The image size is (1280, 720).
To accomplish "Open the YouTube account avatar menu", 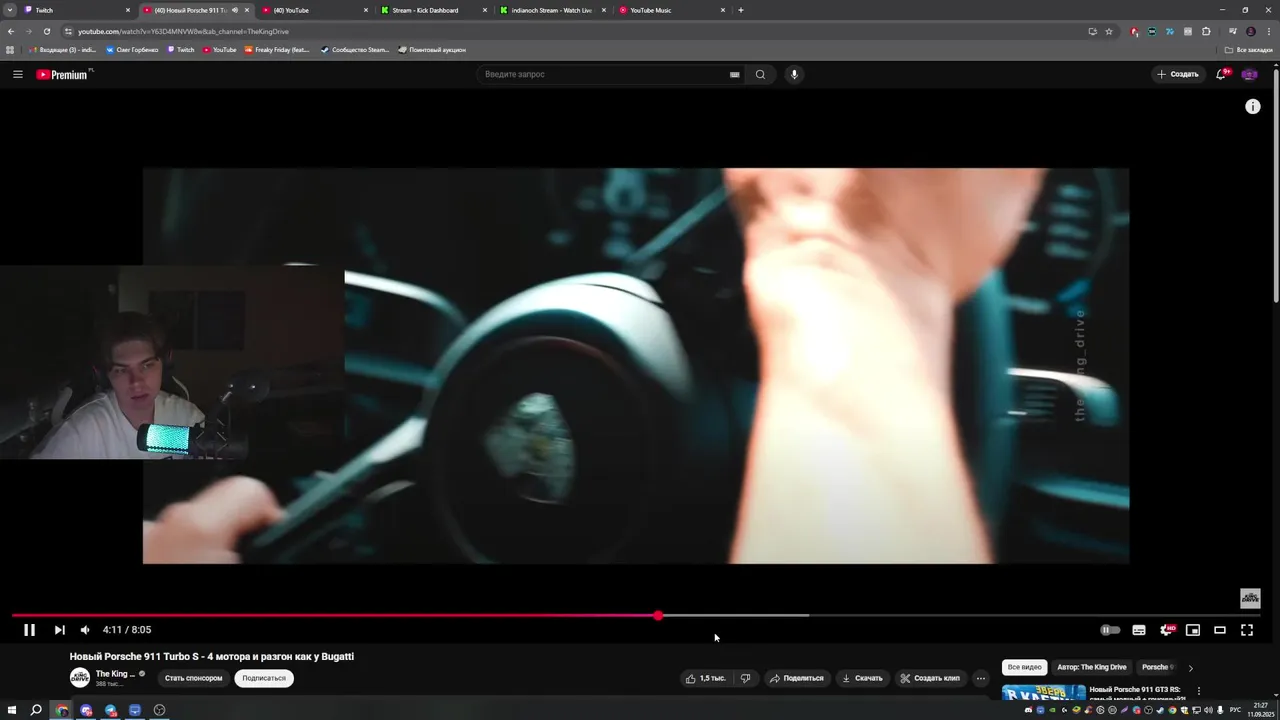I will (1250, 74).
